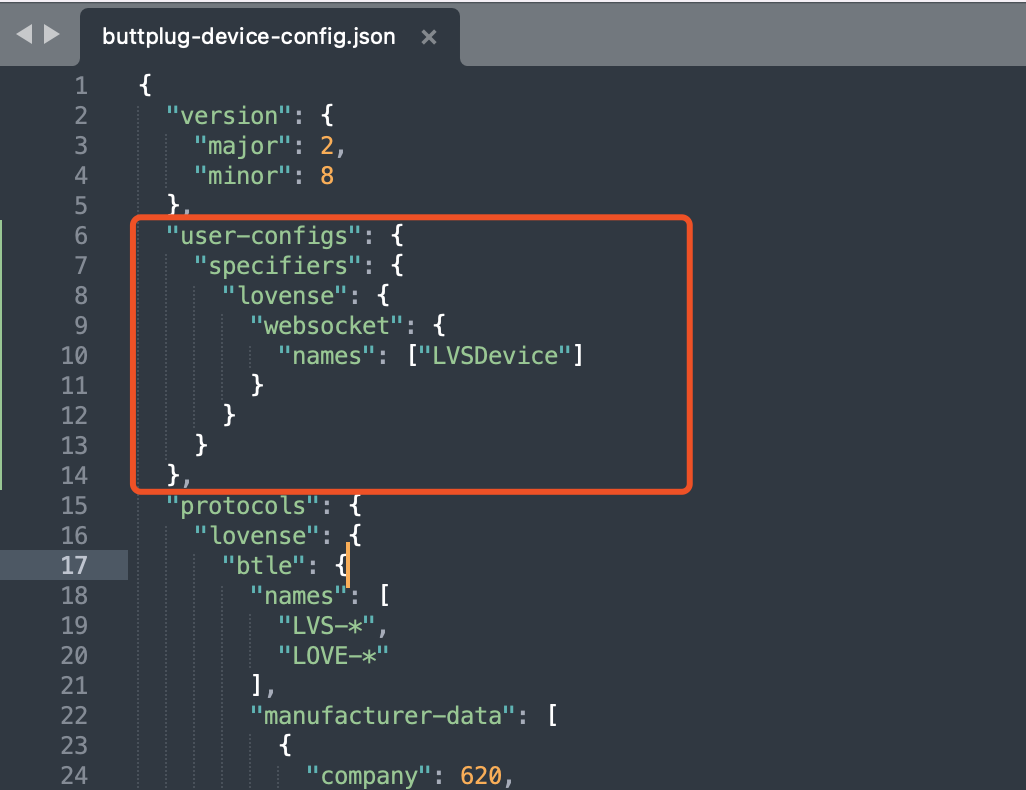Click line number 17 in gutter

pos(74,565)
